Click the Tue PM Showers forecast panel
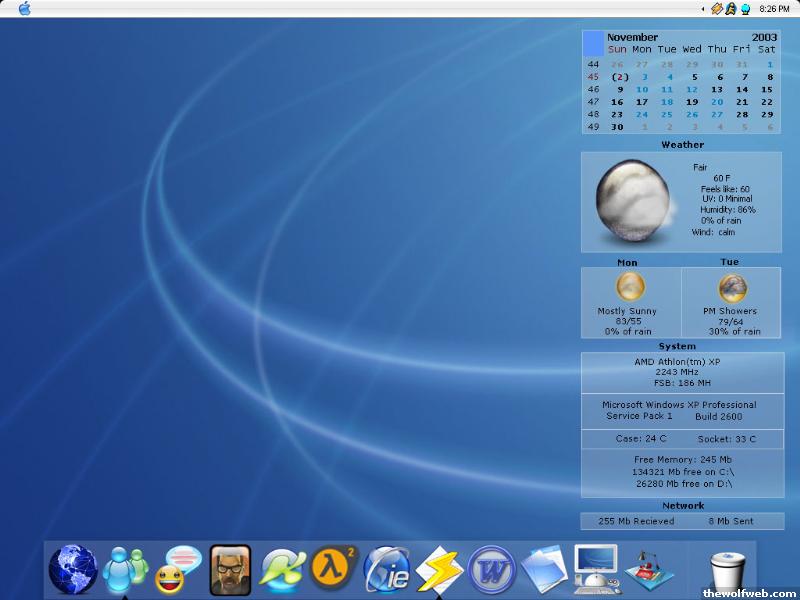 tap(731, 301)
